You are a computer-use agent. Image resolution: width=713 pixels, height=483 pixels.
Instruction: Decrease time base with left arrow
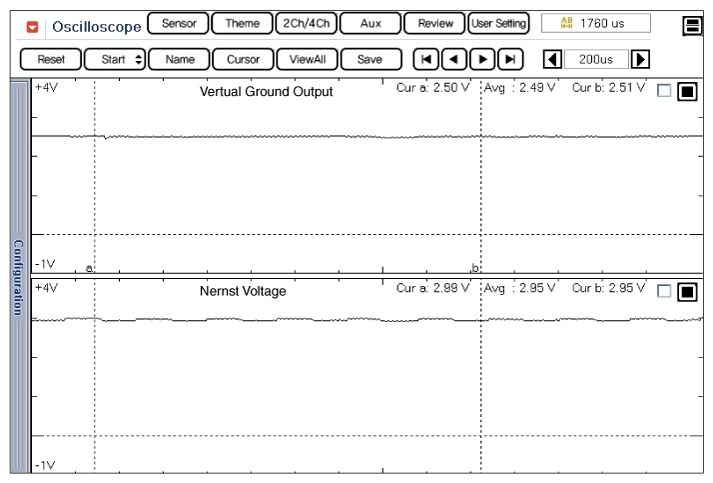pos(551,59)
